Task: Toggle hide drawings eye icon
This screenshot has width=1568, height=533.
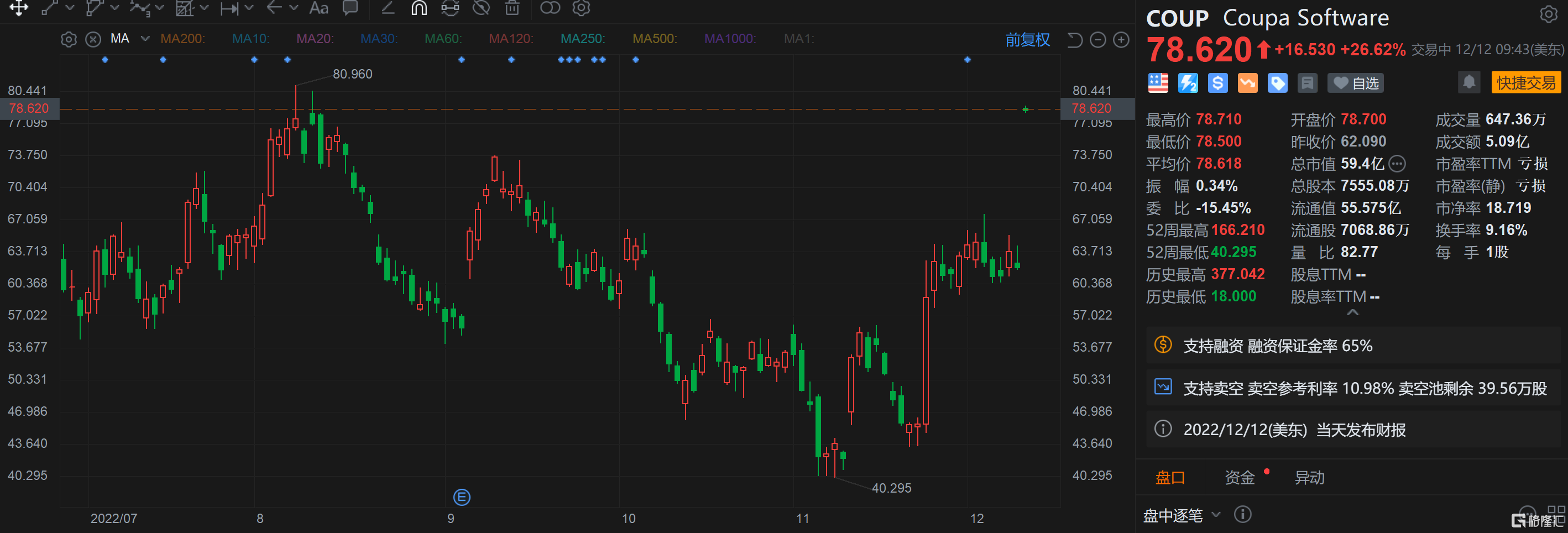Action: click(x=482, y=7)
